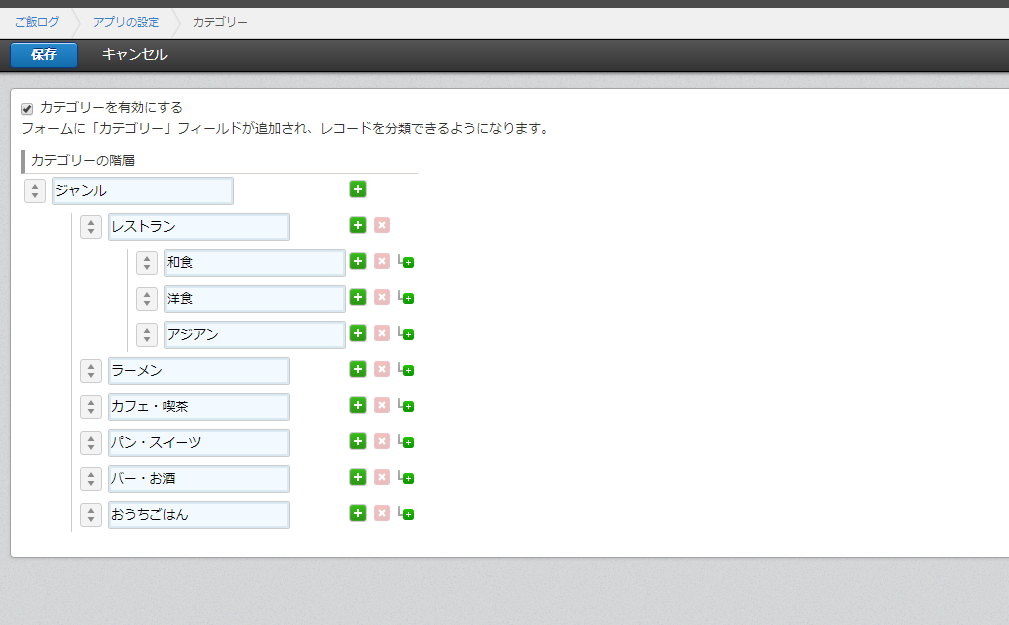Image resolution: width=1009 pixels, height=625 pixels.
Task: Click the カフェ・喫茶 category name field
Action: click(199, 407)
